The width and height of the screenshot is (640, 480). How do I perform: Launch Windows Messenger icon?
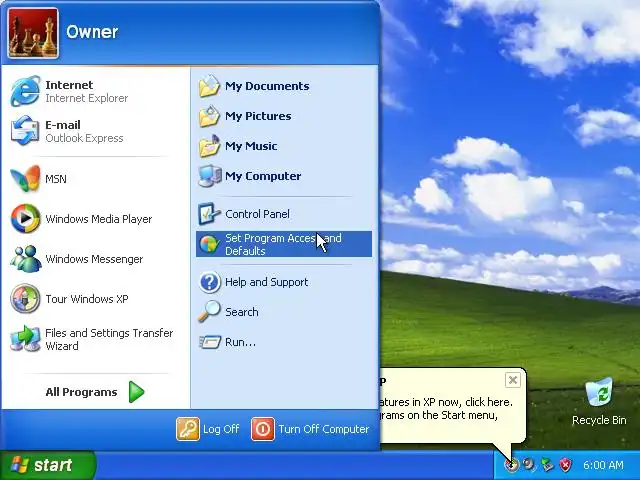(25, 258)
